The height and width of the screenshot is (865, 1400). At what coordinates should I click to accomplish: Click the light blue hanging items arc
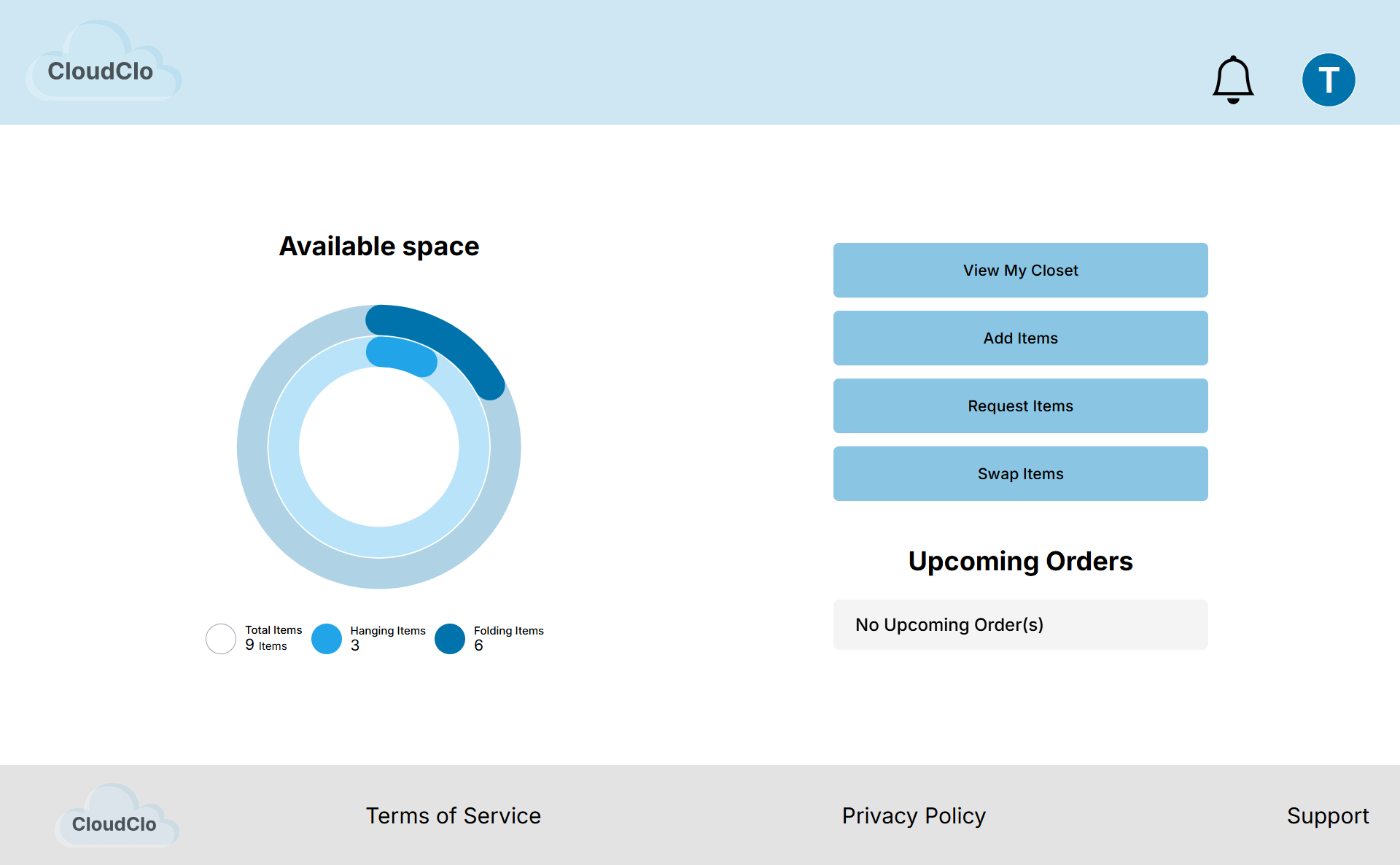[x=401, y=355]
